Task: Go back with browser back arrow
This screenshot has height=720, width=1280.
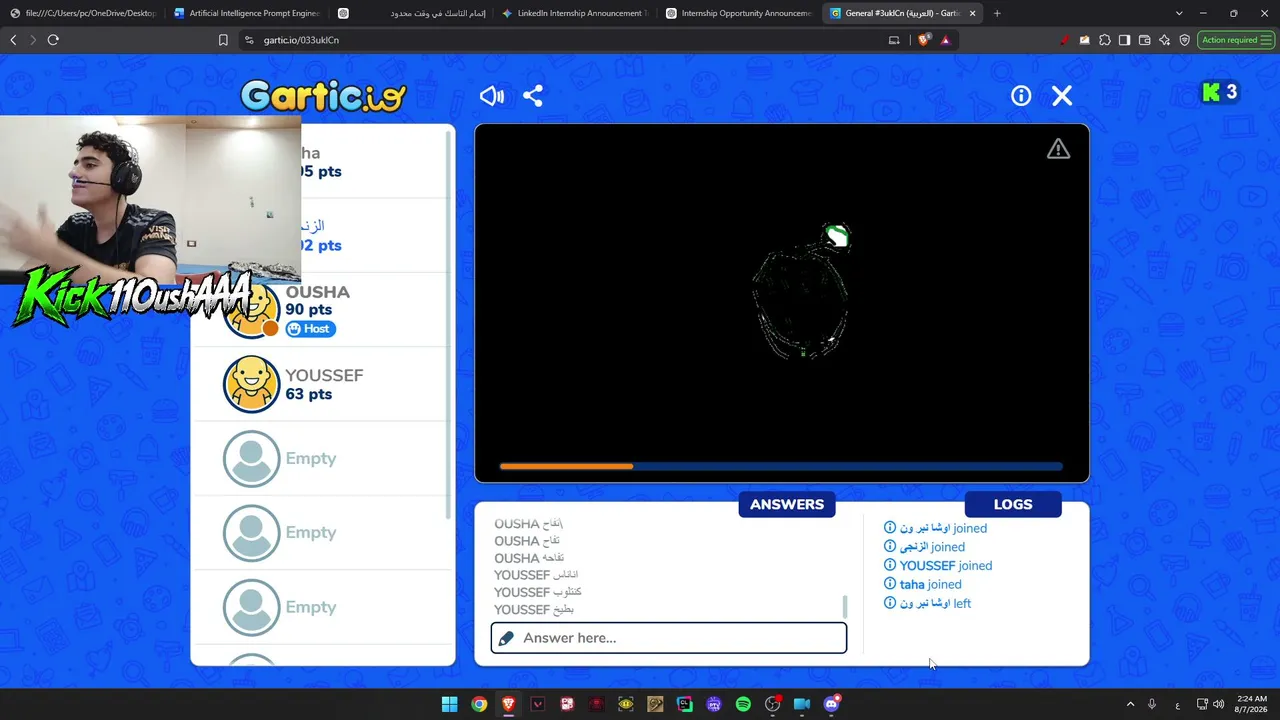Action: tap(13, 40)
